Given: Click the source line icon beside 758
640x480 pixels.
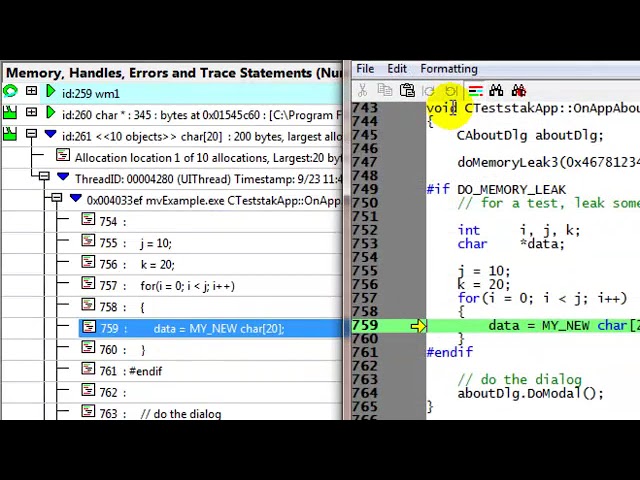Looking at the screenshot, I should coord(88,304).
